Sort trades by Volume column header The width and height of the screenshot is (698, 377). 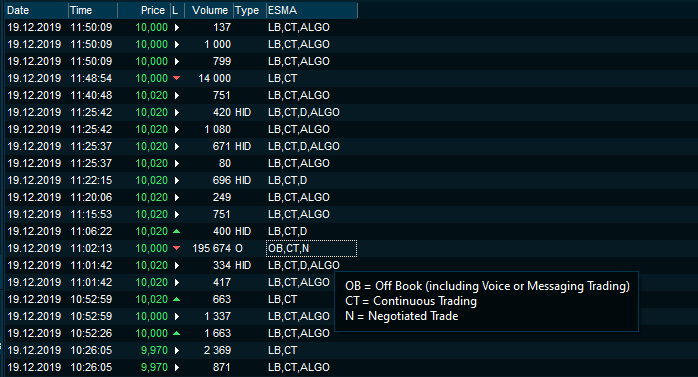(x=209, y=10)
